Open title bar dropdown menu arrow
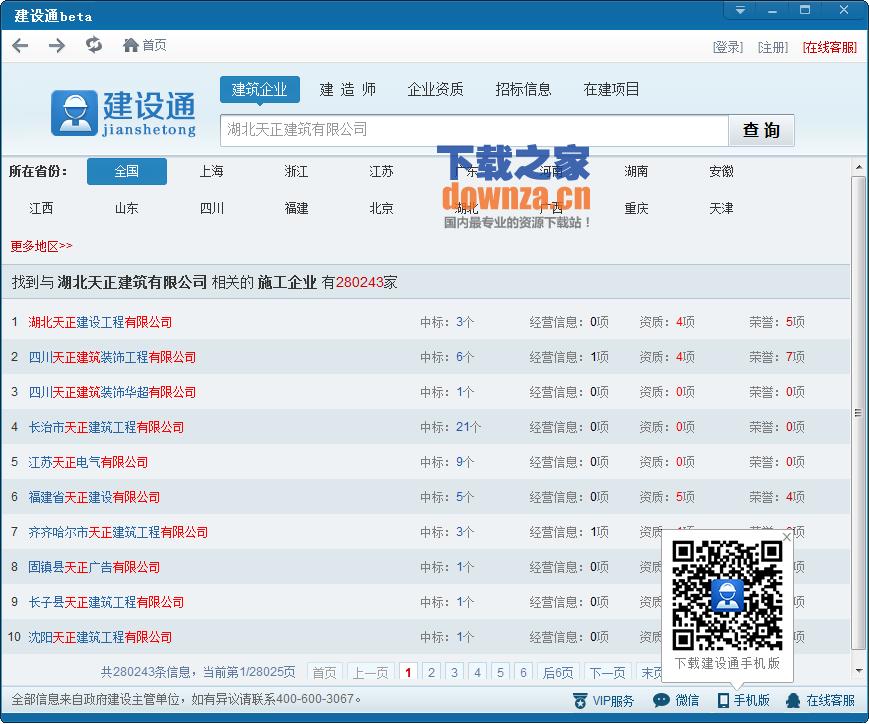The image size is (869, 724). (740, 11)
